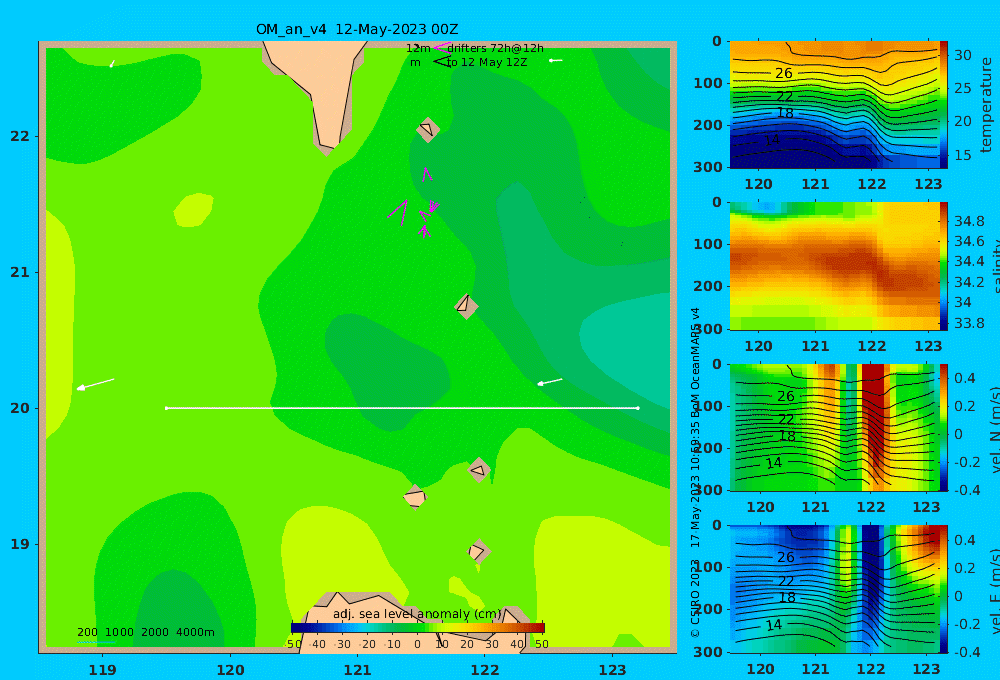
Task: Click the magenta drifter arrow in the legend
Action: (x=441, y=47)
